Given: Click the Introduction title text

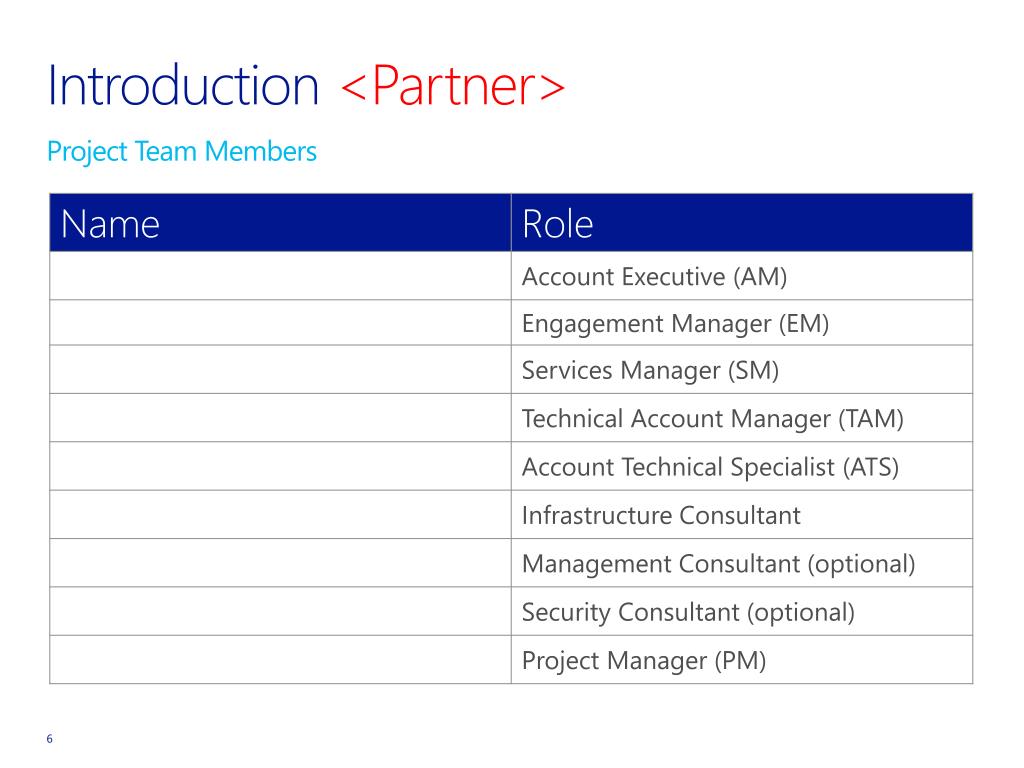Looking at the screenshot, I should (183, 87).
